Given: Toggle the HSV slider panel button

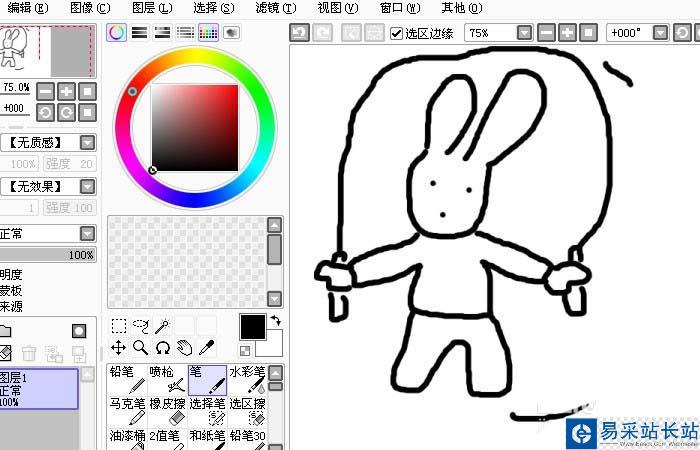Looking at the screenshot, I should [162, 33].
